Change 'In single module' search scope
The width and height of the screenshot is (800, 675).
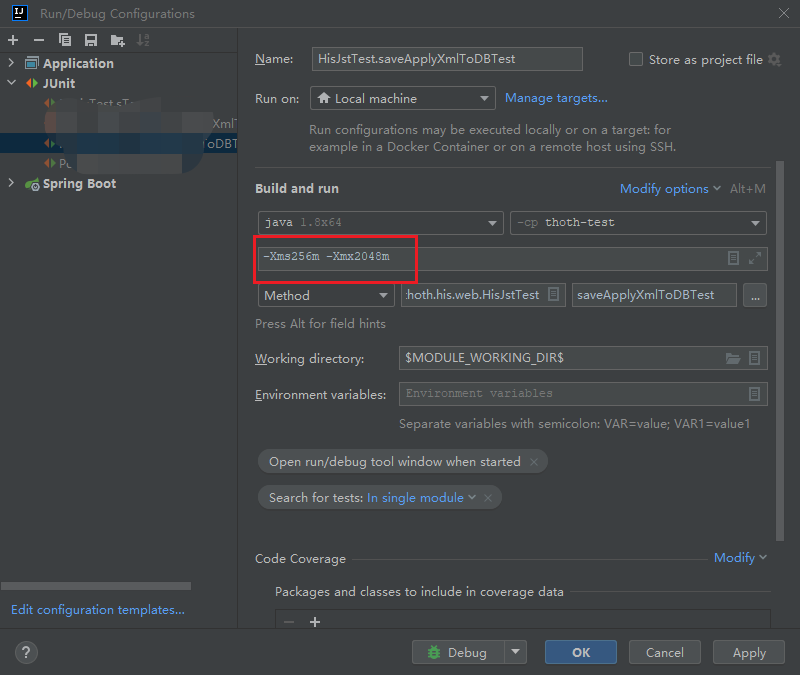[x=421, y=497]
